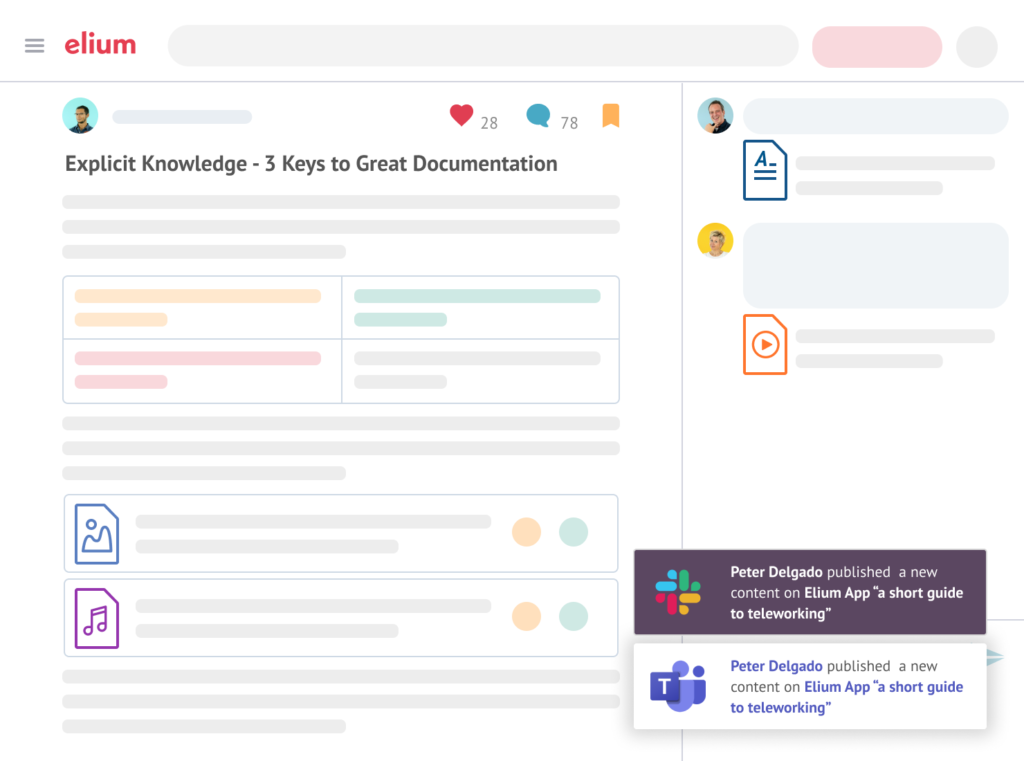Open the blue text document icon
1024x761 pixels.
pos(765,170)
